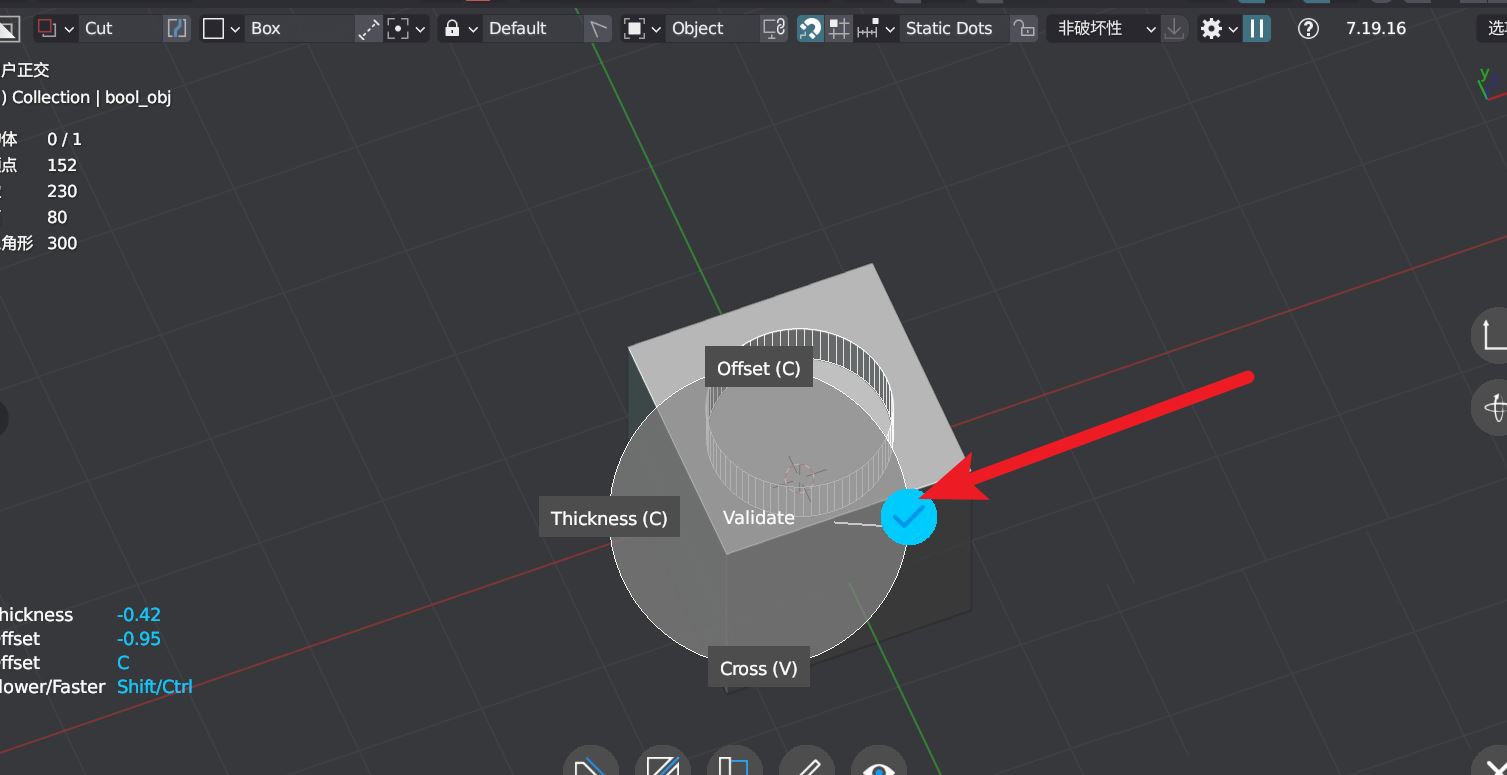Click the Thickness value -0.42
The height and width of the screenshot is (775, 1507).
(139, 615)
